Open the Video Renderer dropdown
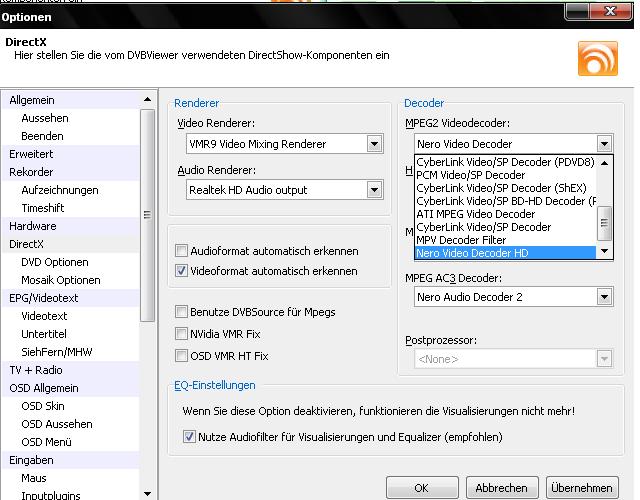This screenshot has height=500, width=640. (x=374, y=144)
